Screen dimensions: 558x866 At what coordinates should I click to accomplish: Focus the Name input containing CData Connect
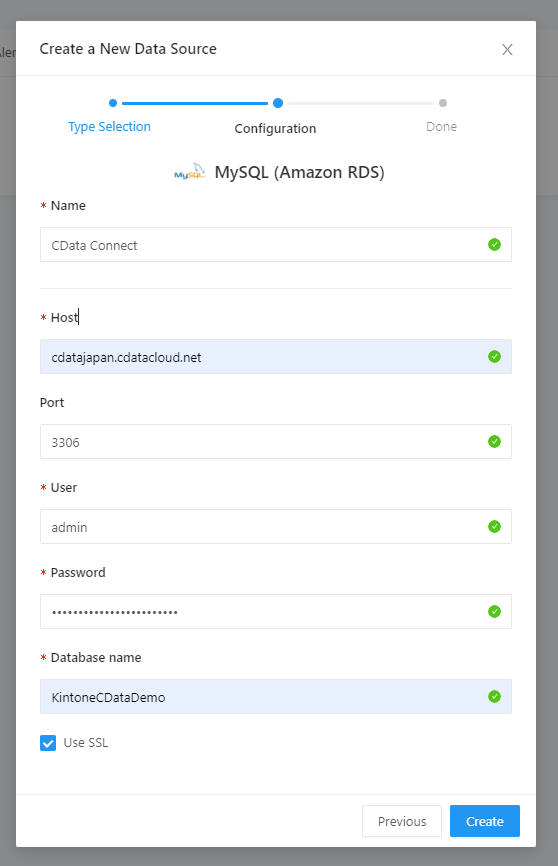pyautogui.click(x=276, y=245)
